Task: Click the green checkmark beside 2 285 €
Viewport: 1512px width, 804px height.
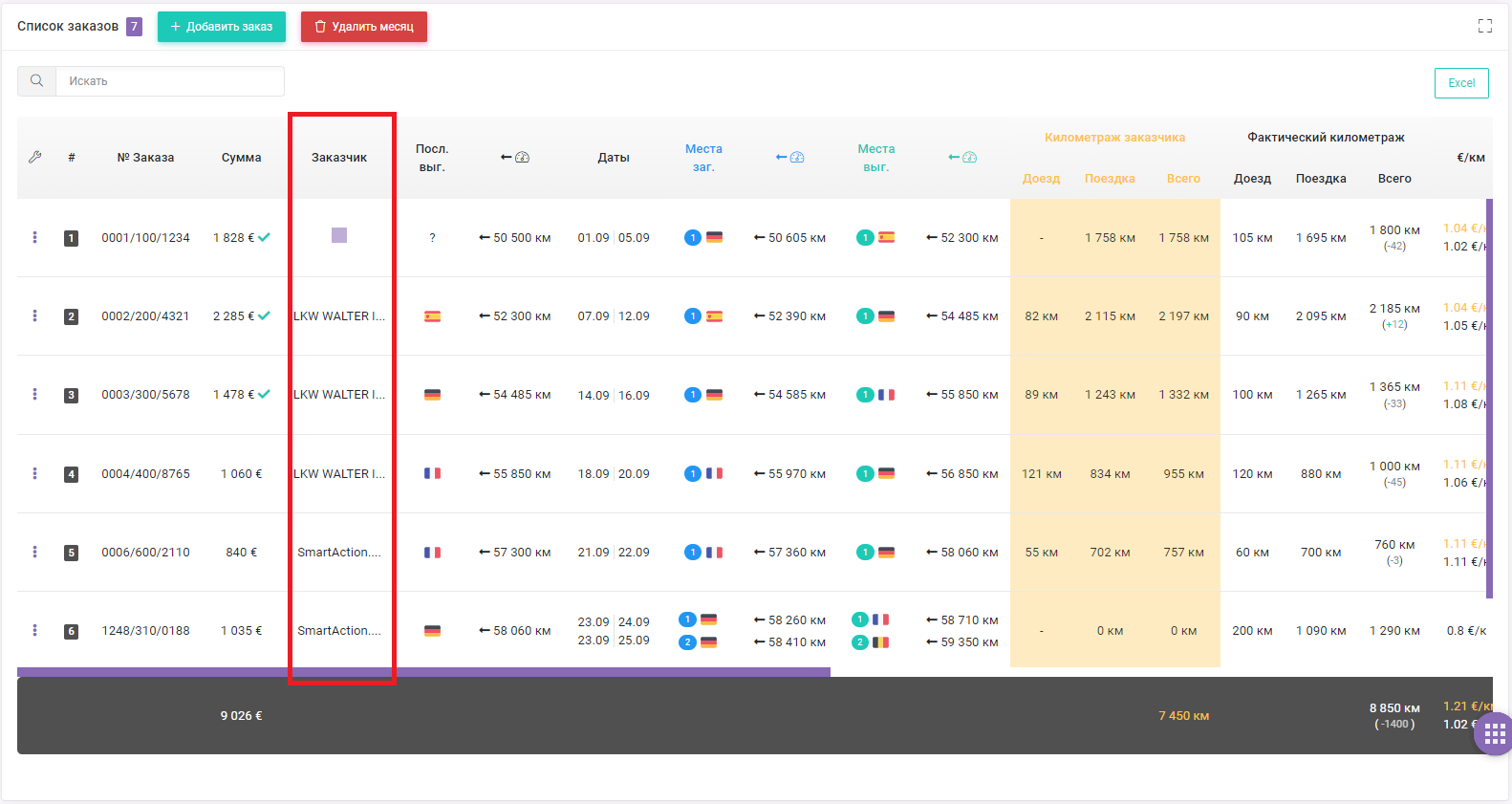Action: coord(265,315)
